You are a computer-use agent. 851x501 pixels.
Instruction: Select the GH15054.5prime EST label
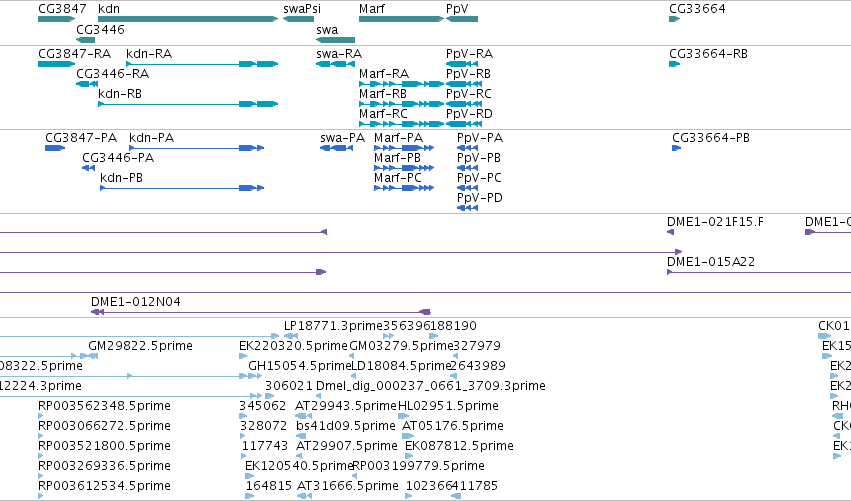[300, 366]
